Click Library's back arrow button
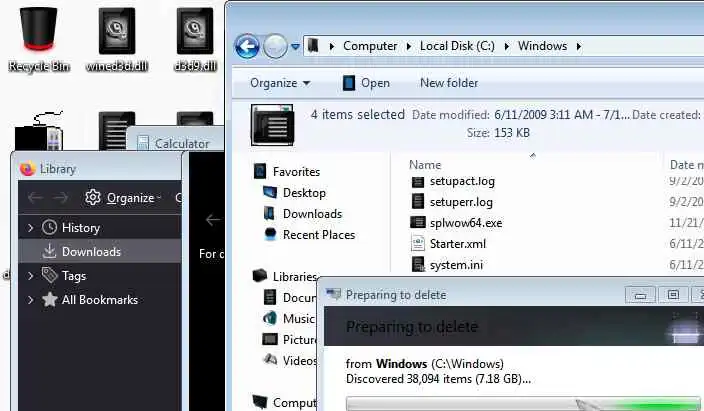The image size is (704, 411). coord(35,198)
